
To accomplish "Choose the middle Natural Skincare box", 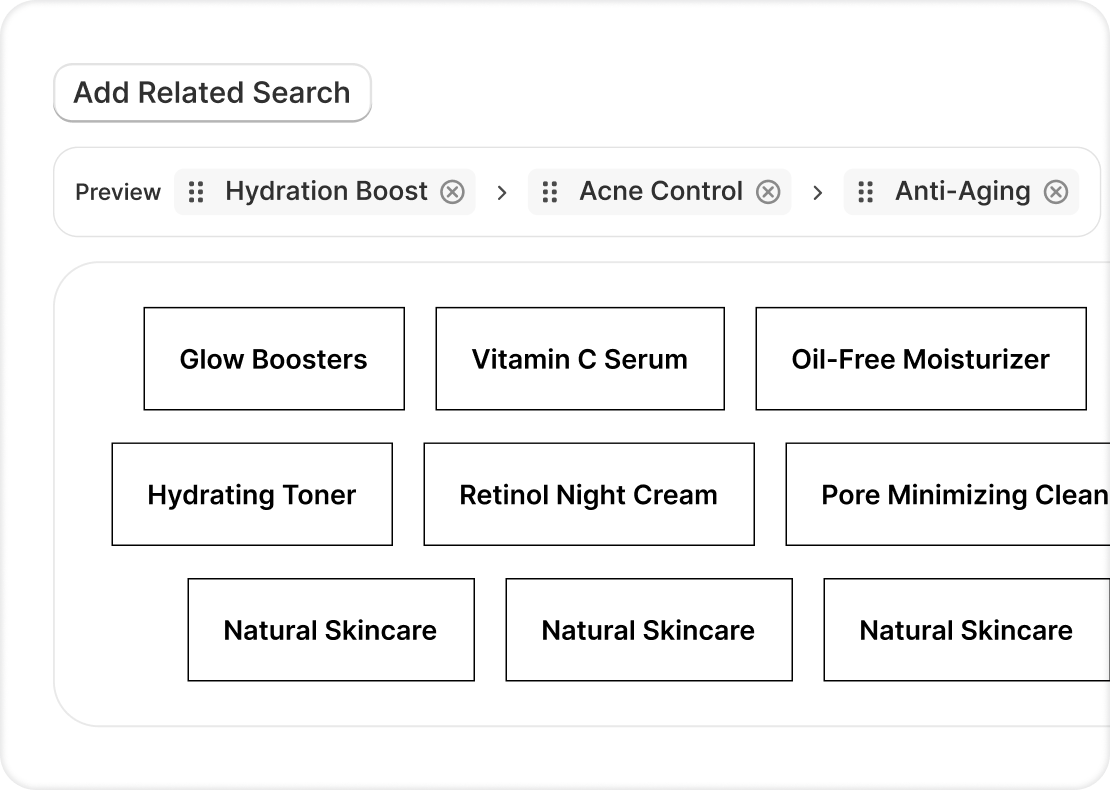I will coord(649,630).
